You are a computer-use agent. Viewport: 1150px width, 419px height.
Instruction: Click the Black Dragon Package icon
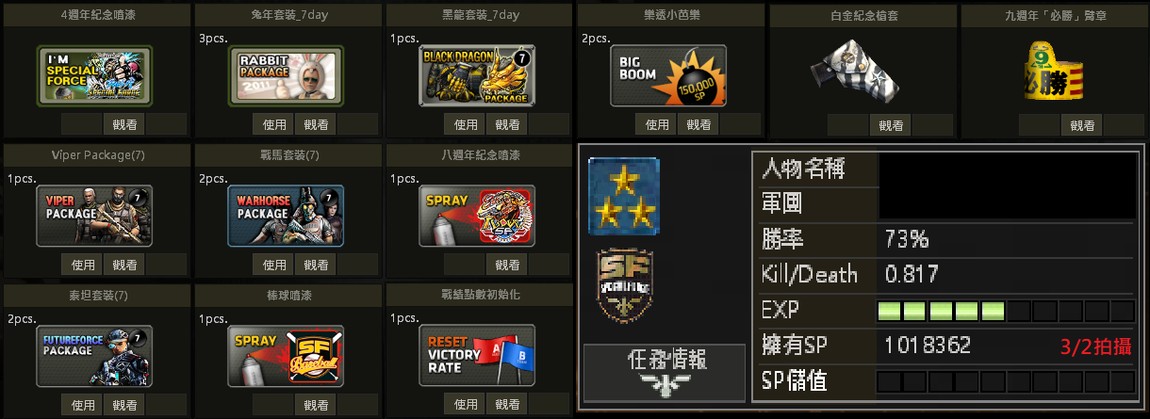point(477,76)
